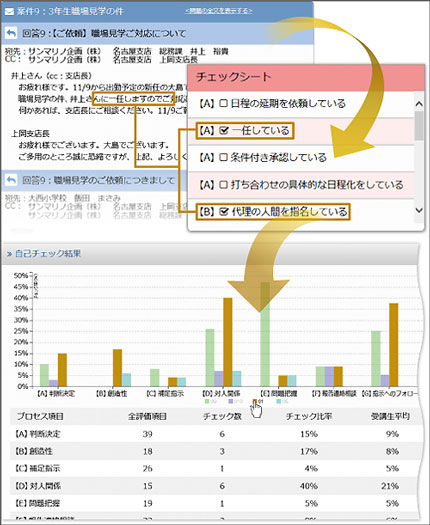The width and height of the screenshot is (430, 525).
Task: Click the orange bar for 【G】指示へのフォロー
Action: (x=394, y=345)
